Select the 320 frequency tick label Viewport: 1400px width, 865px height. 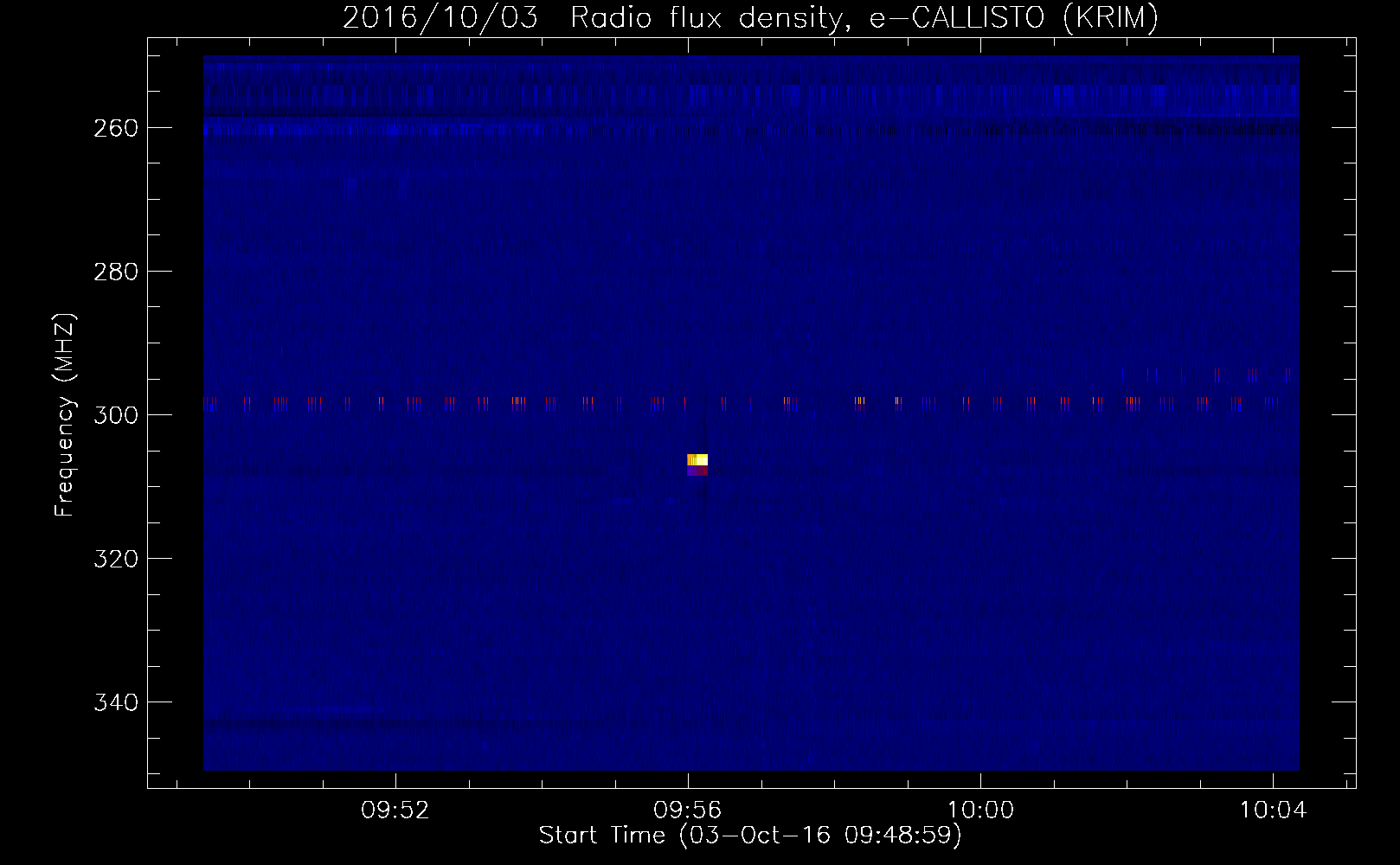(x=115, y=559)
